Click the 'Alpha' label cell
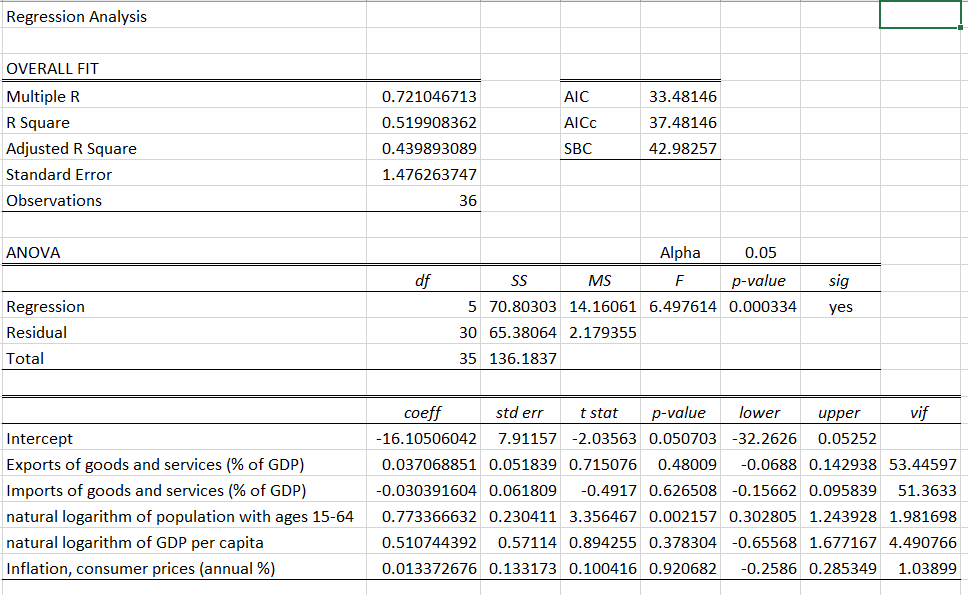 (680, 252)
